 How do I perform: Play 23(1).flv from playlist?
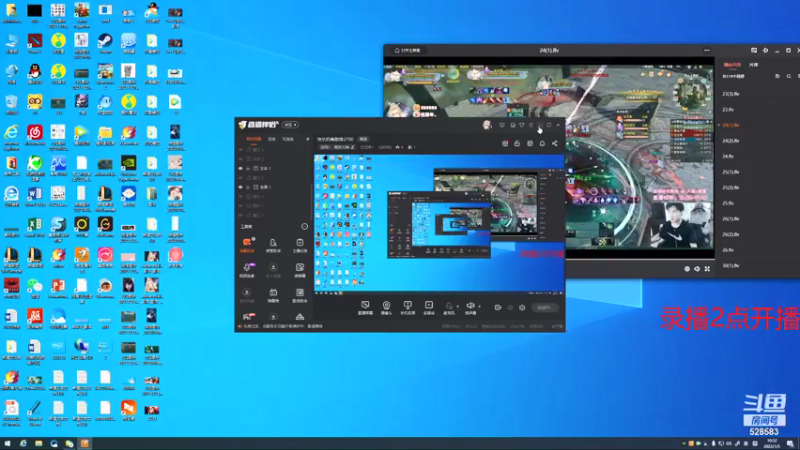tap(731, 94)
